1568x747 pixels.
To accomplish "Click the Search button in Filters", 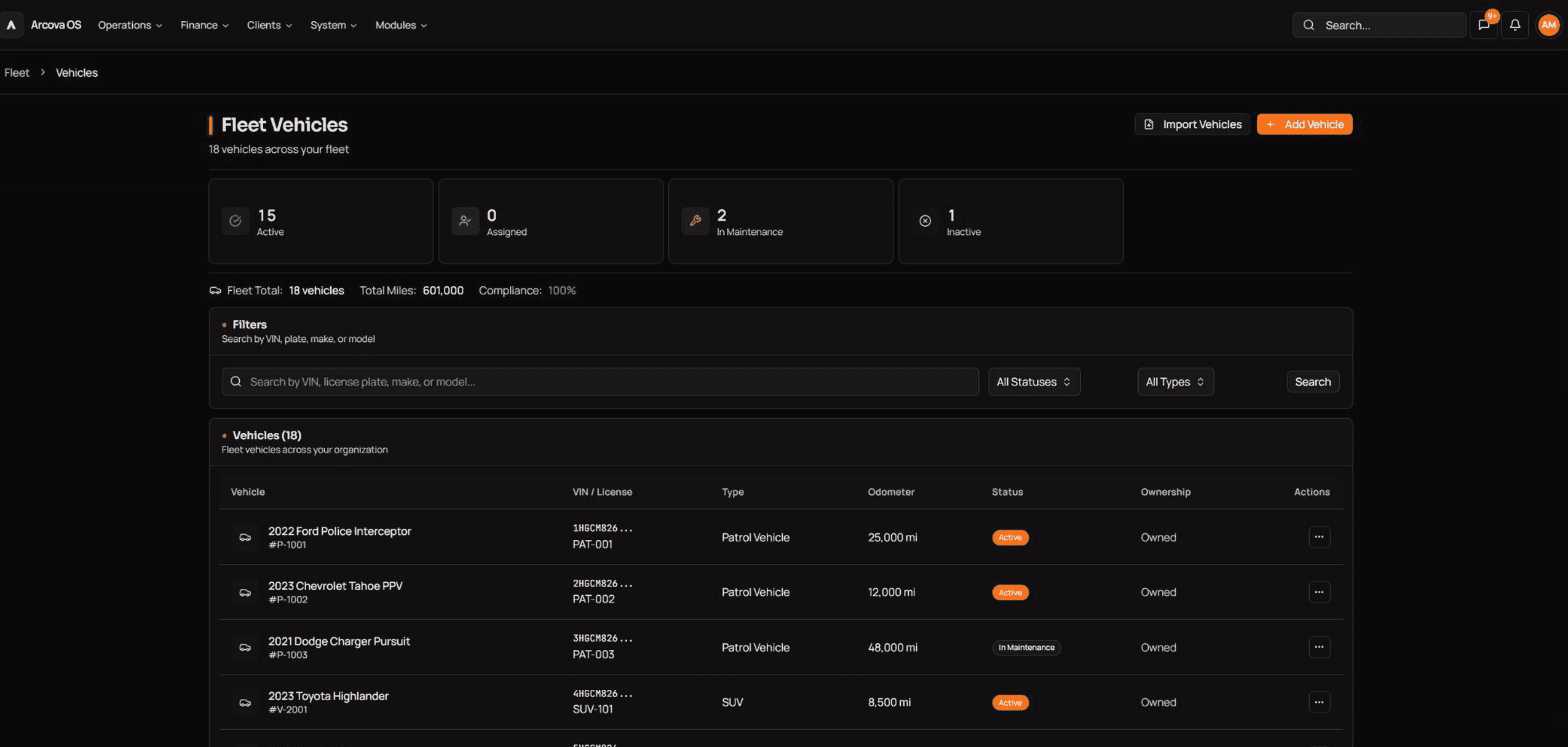I will pos(1313,382).
